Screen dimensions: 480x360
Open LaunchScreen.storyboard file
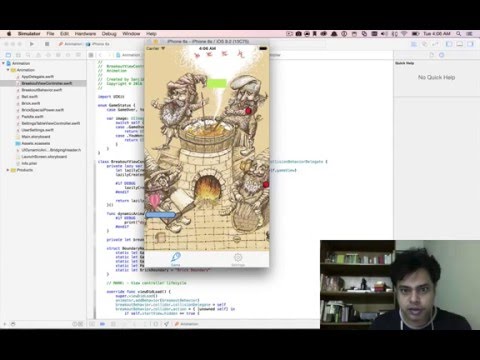pyautogui.click(x=44, y=157)
